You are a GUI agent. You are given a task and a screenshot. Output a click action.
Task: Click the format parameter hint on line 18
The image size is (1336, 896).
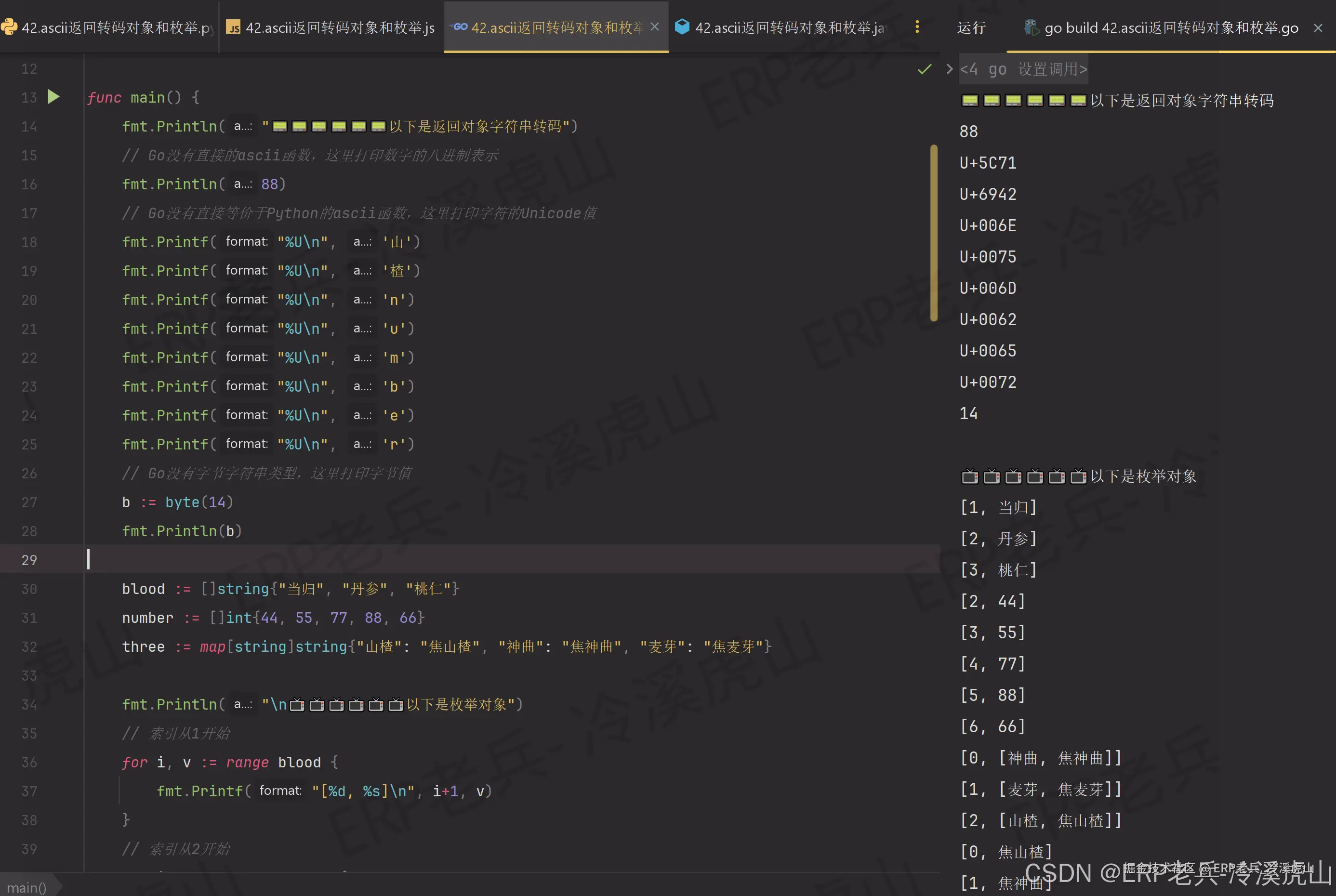(246, 242)
